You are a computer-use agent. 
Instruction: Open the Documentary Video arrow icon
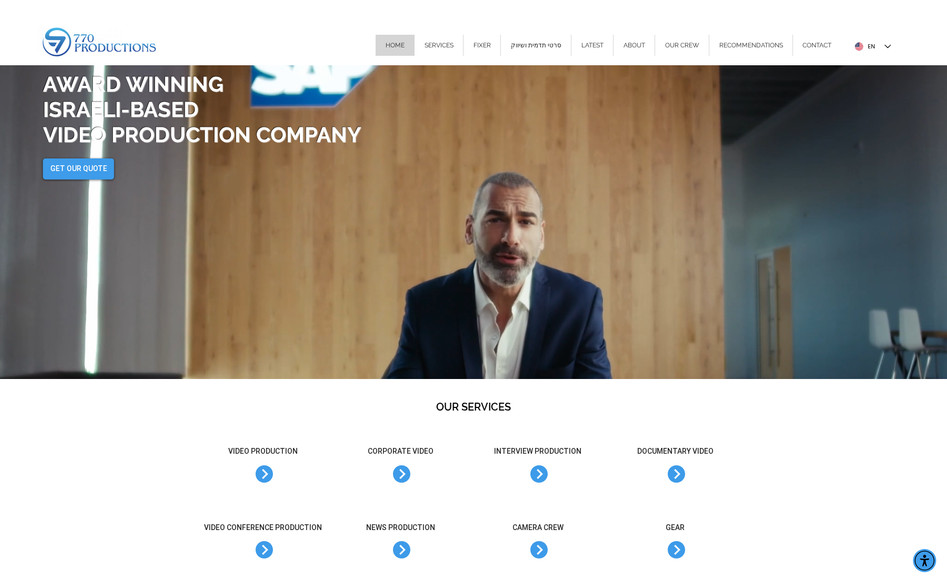pyautogui.click(x=676, y=474)
